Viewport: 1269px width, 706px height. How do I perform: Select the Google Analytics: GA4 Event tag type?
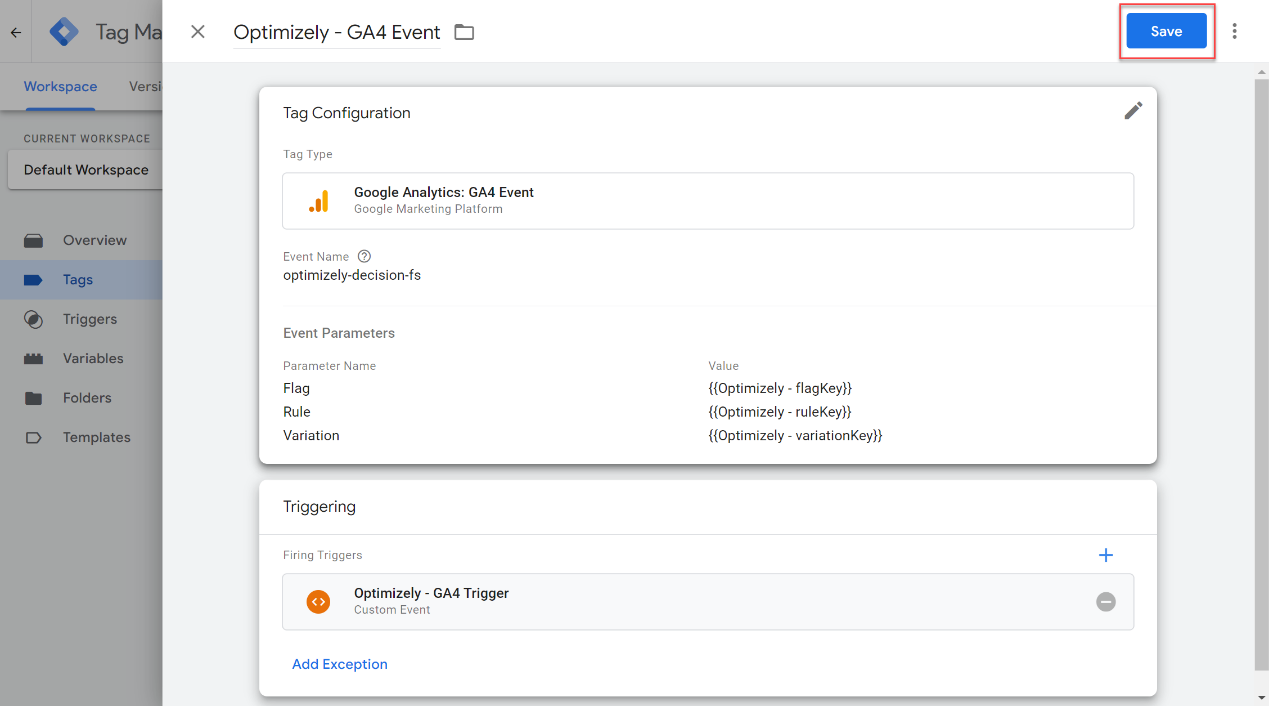tap(708, 201)
